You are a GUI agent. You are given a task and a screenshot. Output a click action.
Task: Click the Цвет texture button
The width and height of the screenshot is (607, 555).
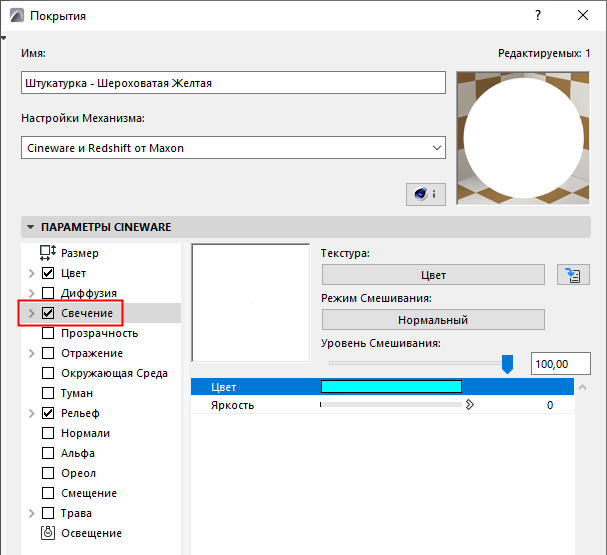point(433,275)
